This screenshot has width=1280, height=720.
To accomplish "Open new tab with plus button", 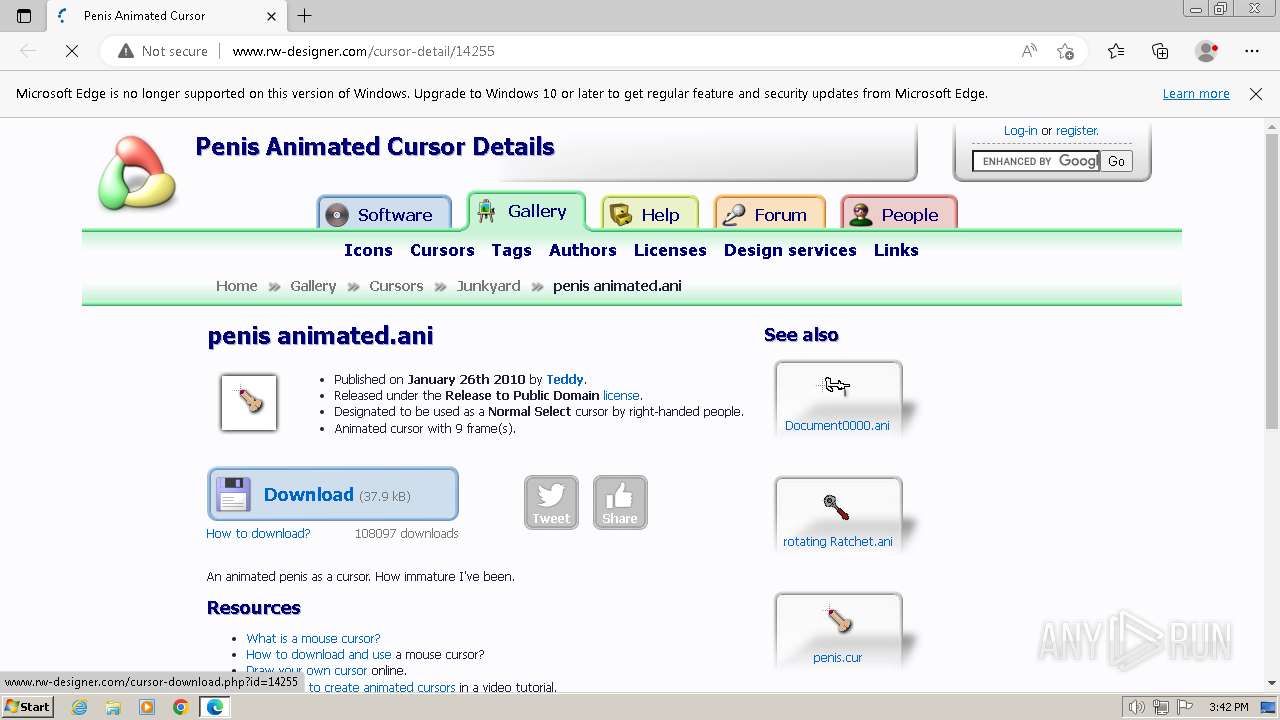I will point(305,15).
